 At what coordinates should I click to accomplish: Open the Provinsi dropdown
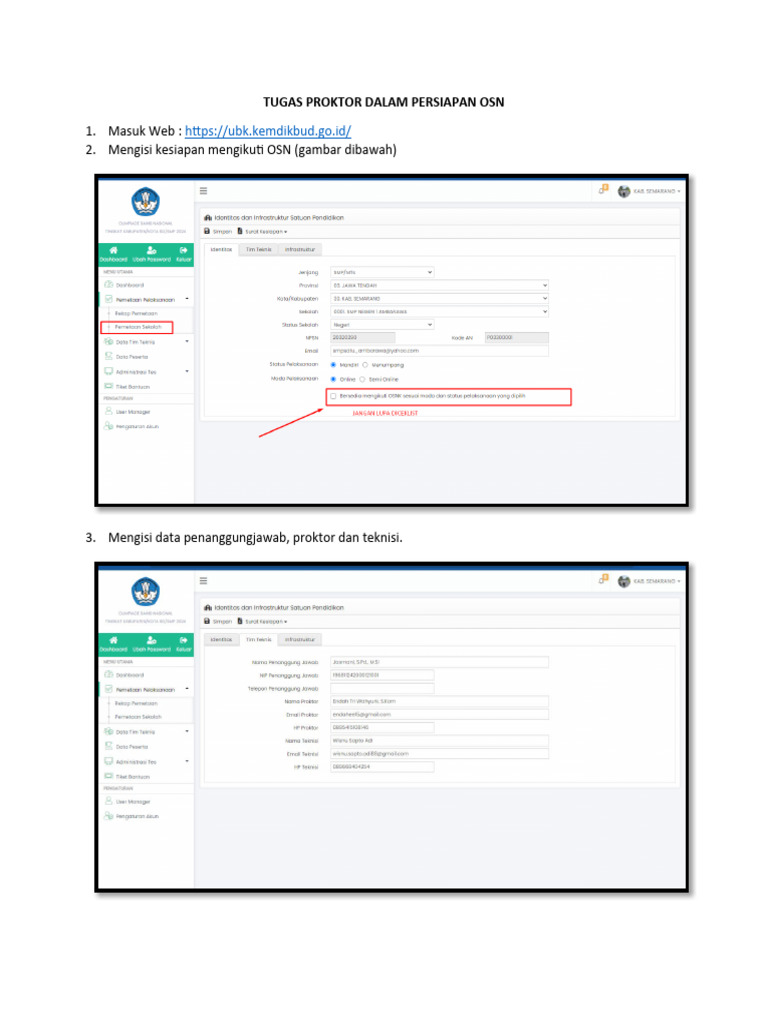(440, 285)
